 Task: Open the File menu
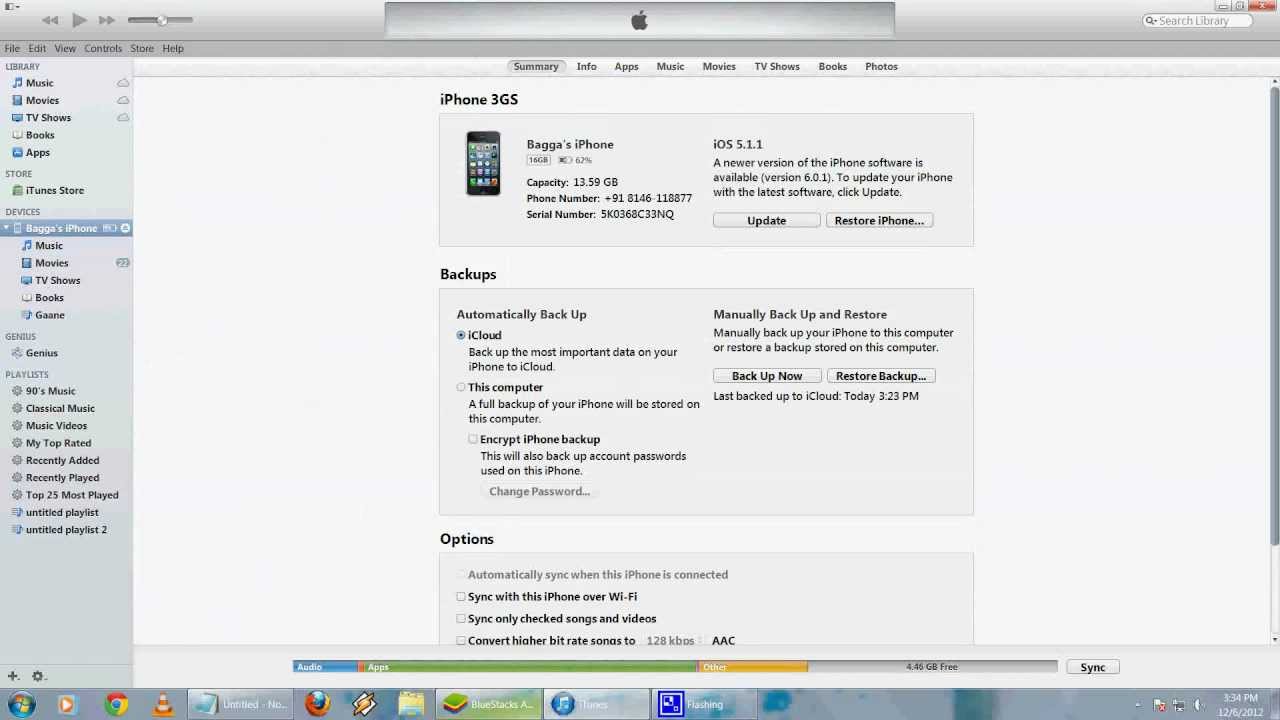click(12, 48)
